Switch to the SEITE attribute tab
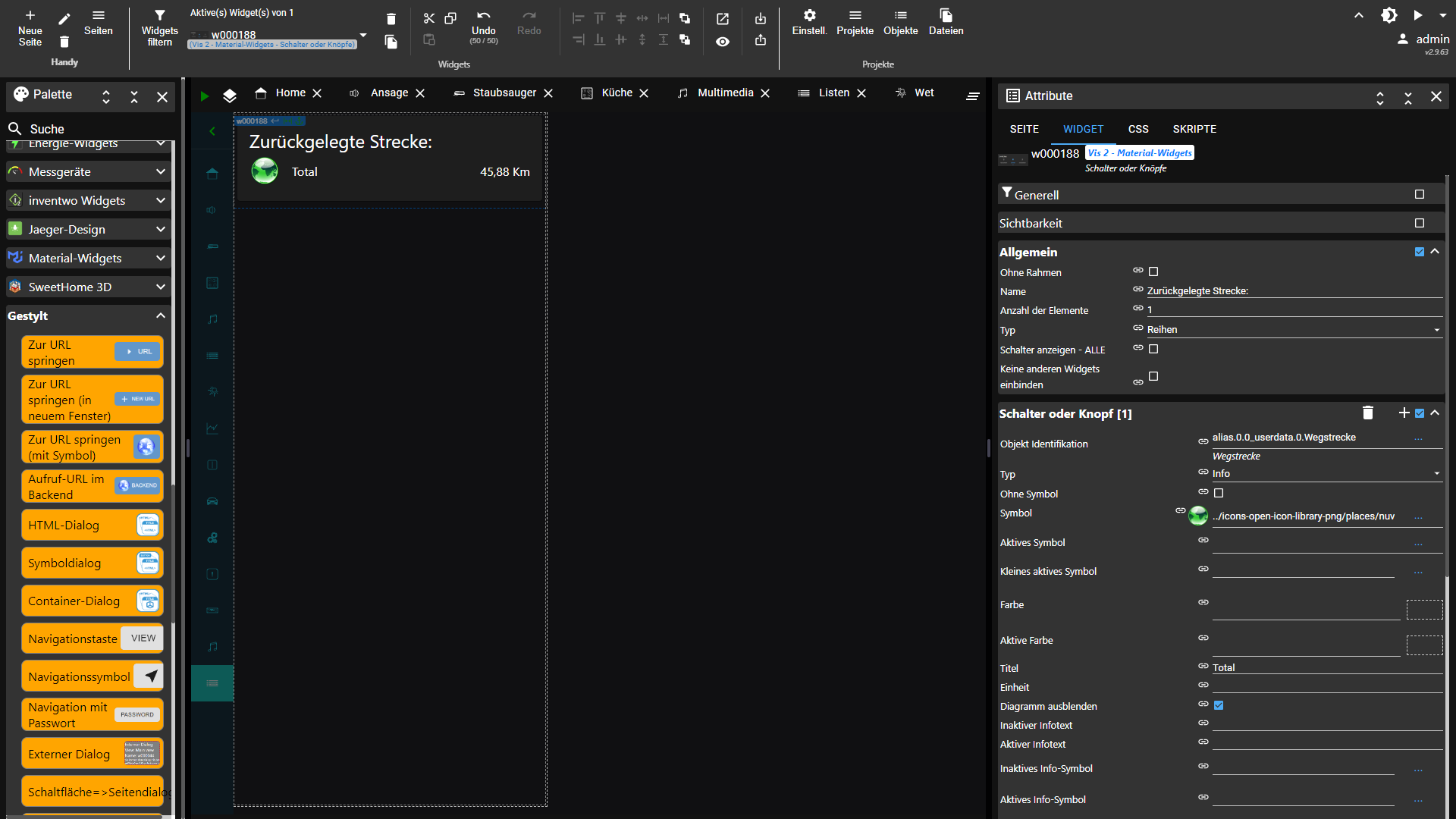1456x819 pixels. point(1024,129)
